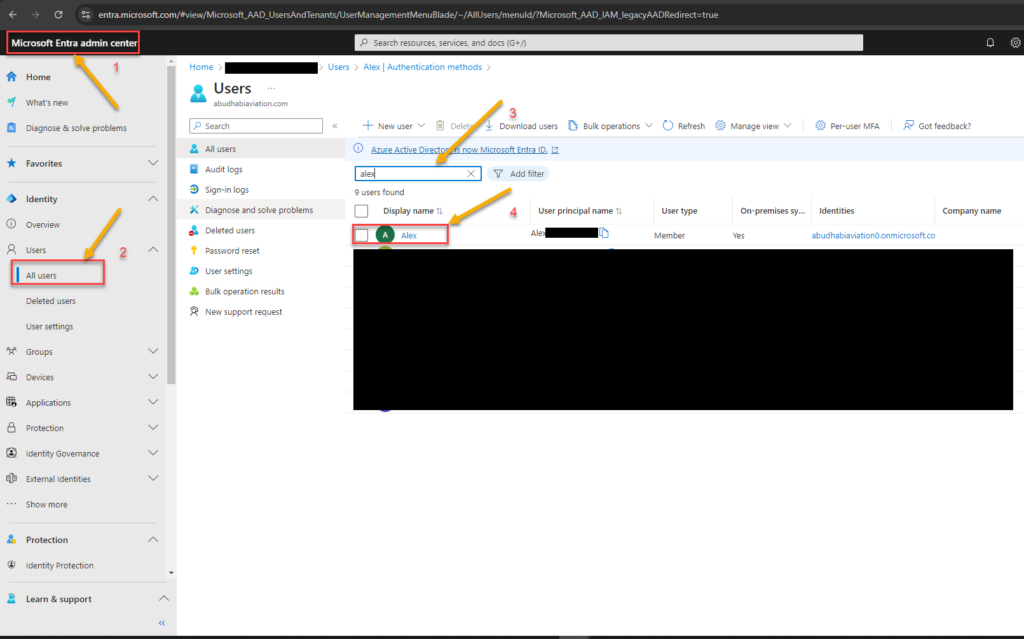Click Show more in the sidebar
Viewport: 1024px width, 639px height.
point(46,504)
